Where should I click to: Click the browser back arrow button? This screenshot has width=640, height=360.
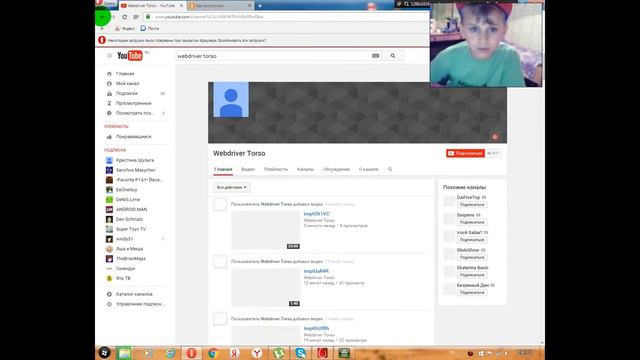tap(102, 17)
